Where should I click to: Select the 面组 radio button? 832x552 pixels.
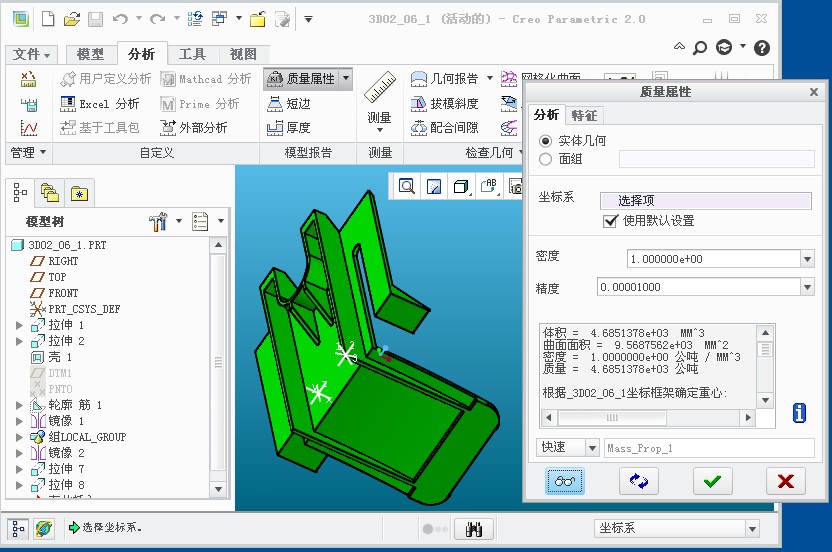pyautogui.click(x=546, y=159)
